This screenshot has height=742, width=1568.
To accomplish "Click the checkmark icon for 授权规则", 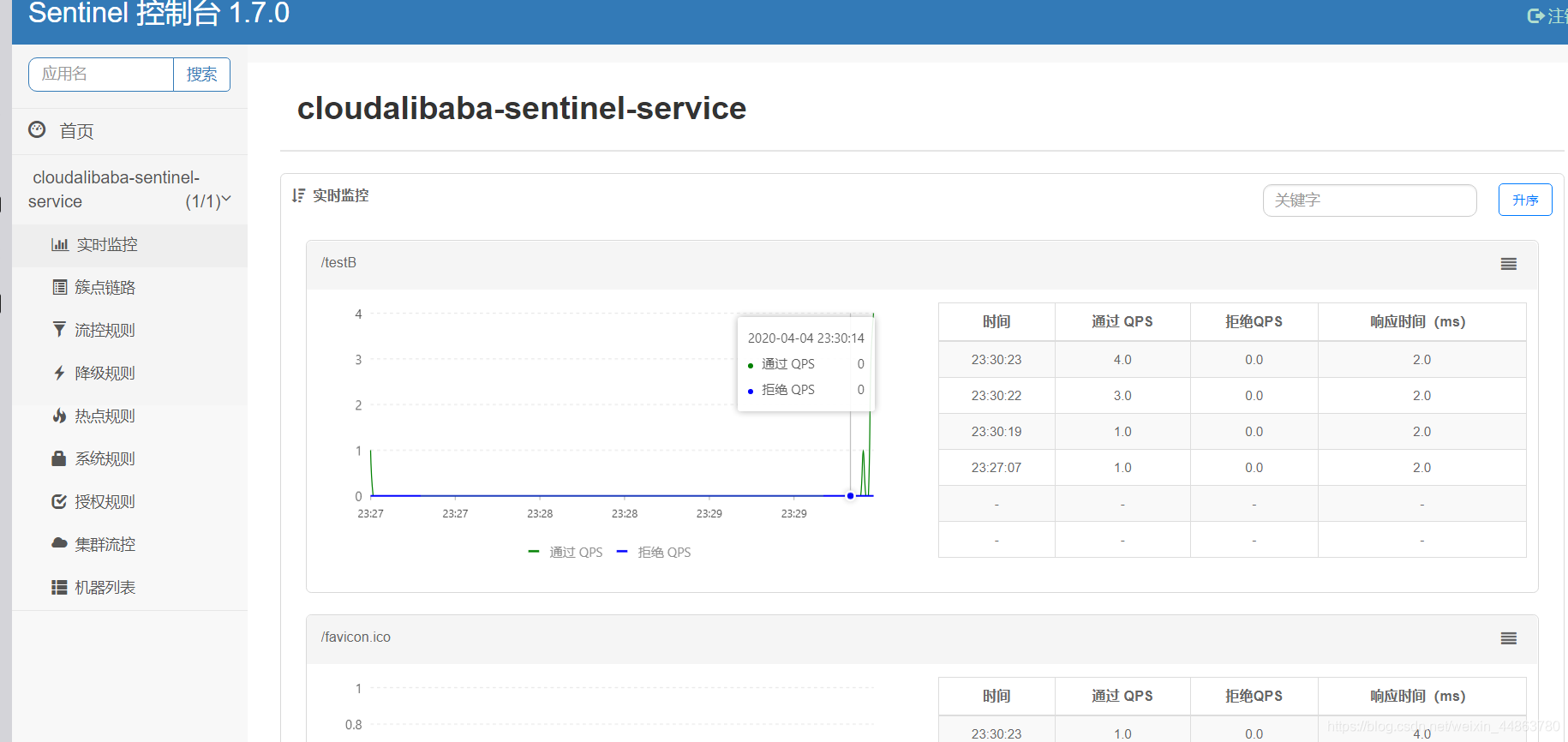I will (59, 501).
